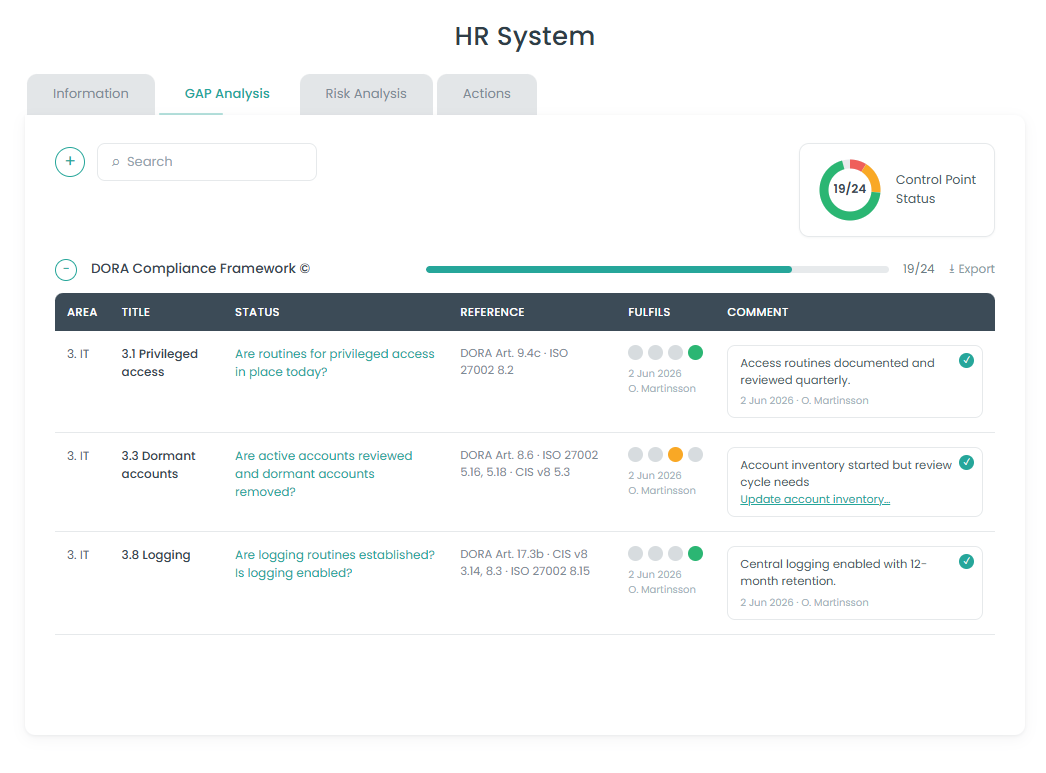The width and height of the screenshot is (1046, 773).
Task: Click the HR System page title
Action: [x=524, y=36]
